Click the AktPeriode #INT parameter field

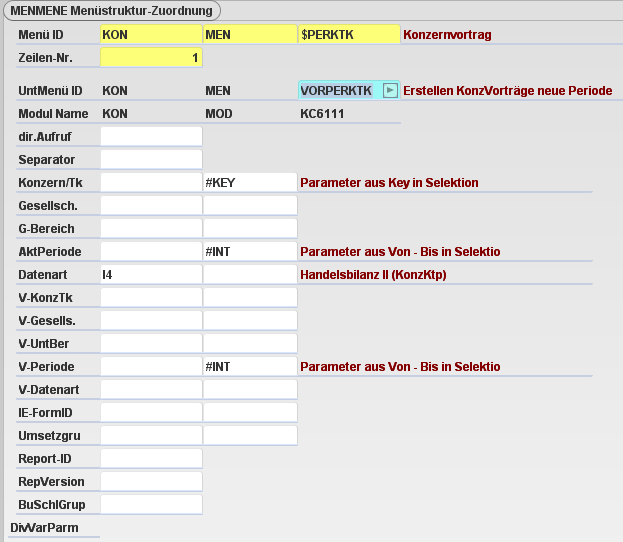[x=250, y=252]
